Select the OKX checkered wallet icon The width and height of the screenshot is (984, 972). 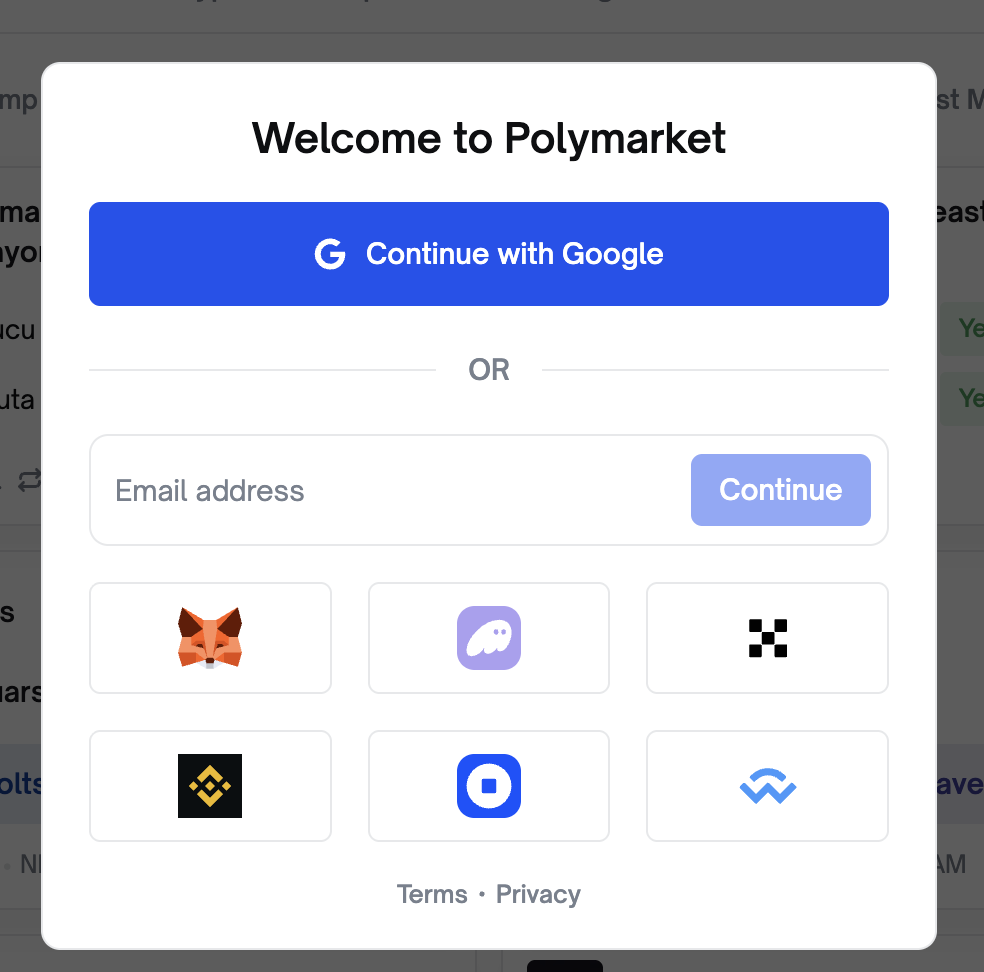pyautogui.click(x=767, y=638)
